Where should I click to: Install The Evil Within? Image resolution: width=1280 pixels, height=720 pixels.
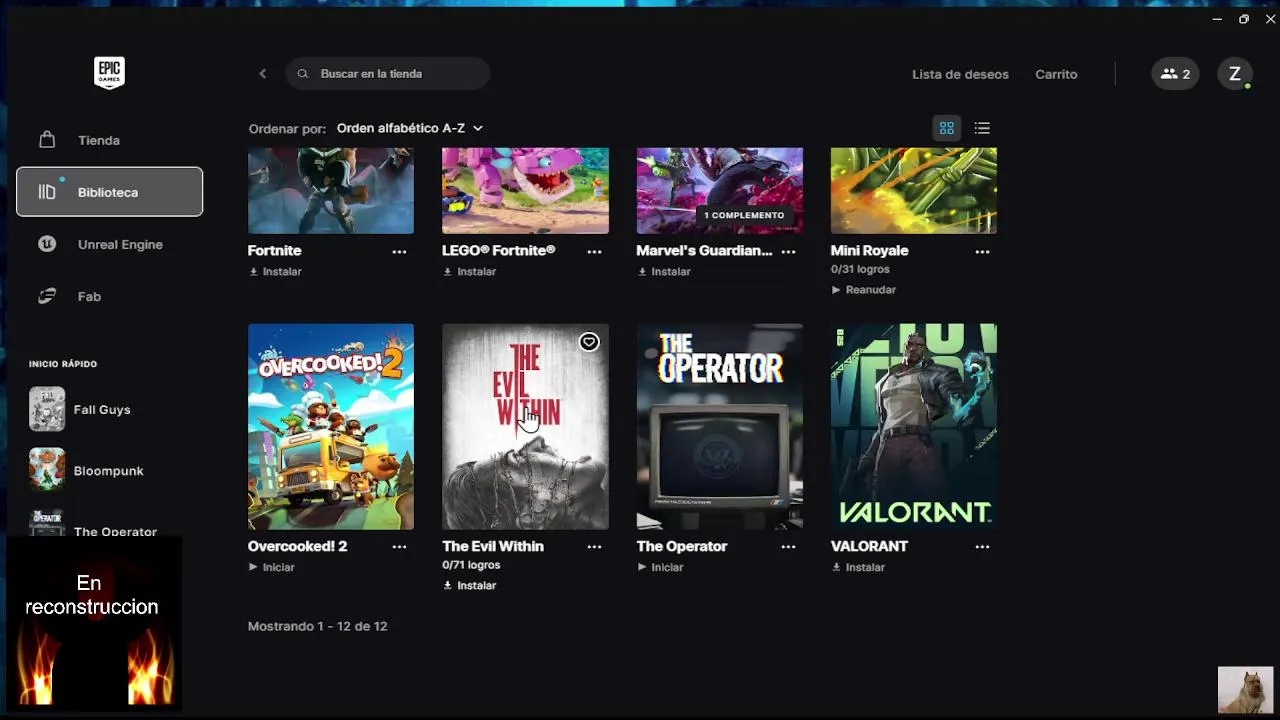[x=469, y=586]
